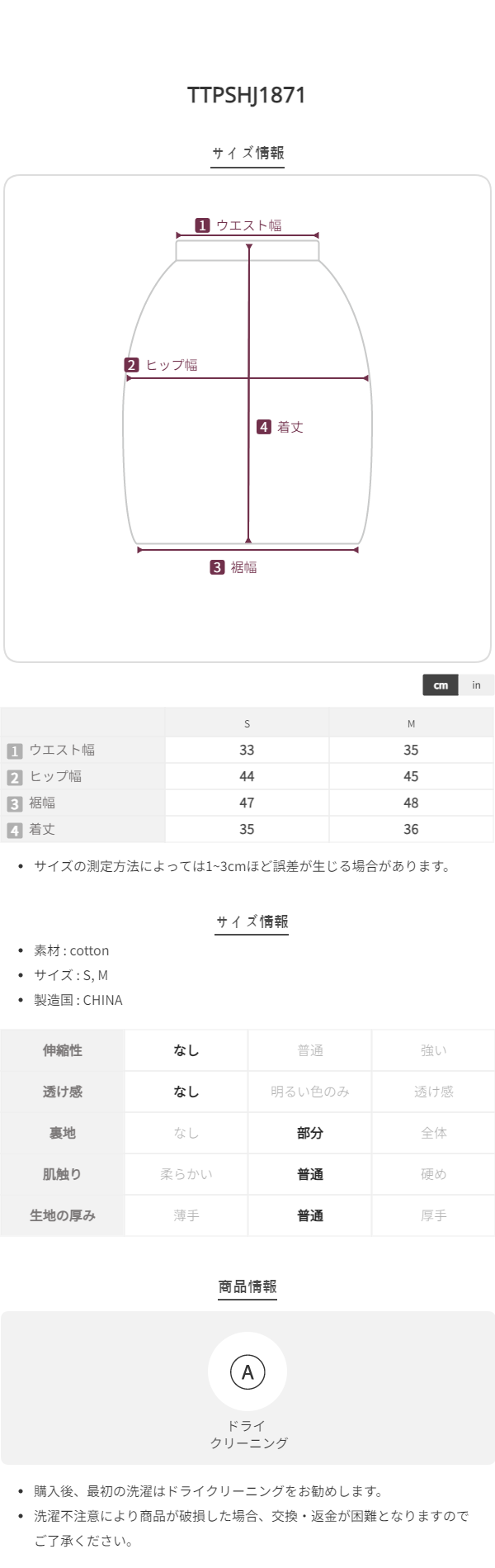Screen dimensions: 495x1568
Task: Click the 生地の厚み 厚手 option cell
Action: 433,1215
